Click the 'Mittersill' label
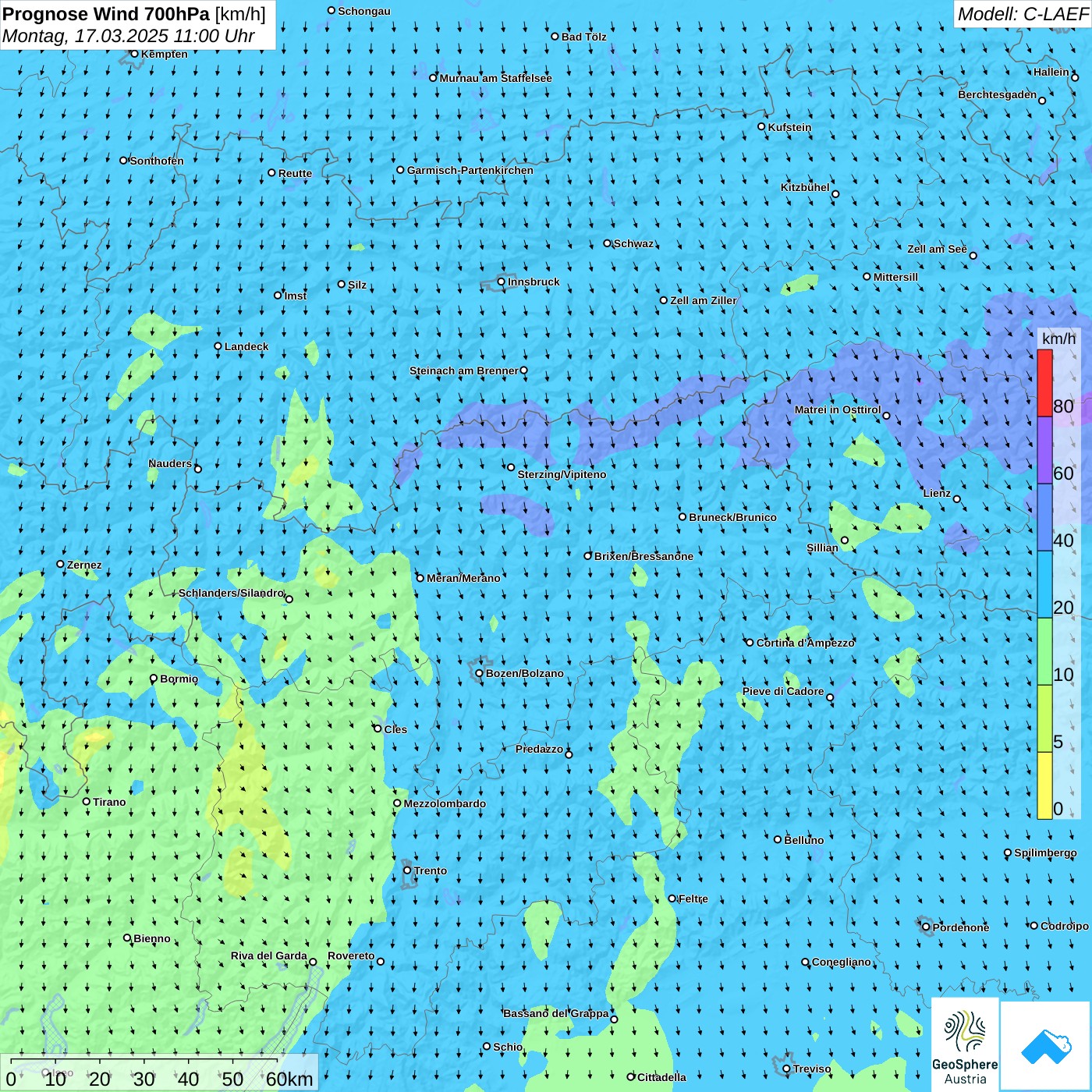 pos(896,277)
